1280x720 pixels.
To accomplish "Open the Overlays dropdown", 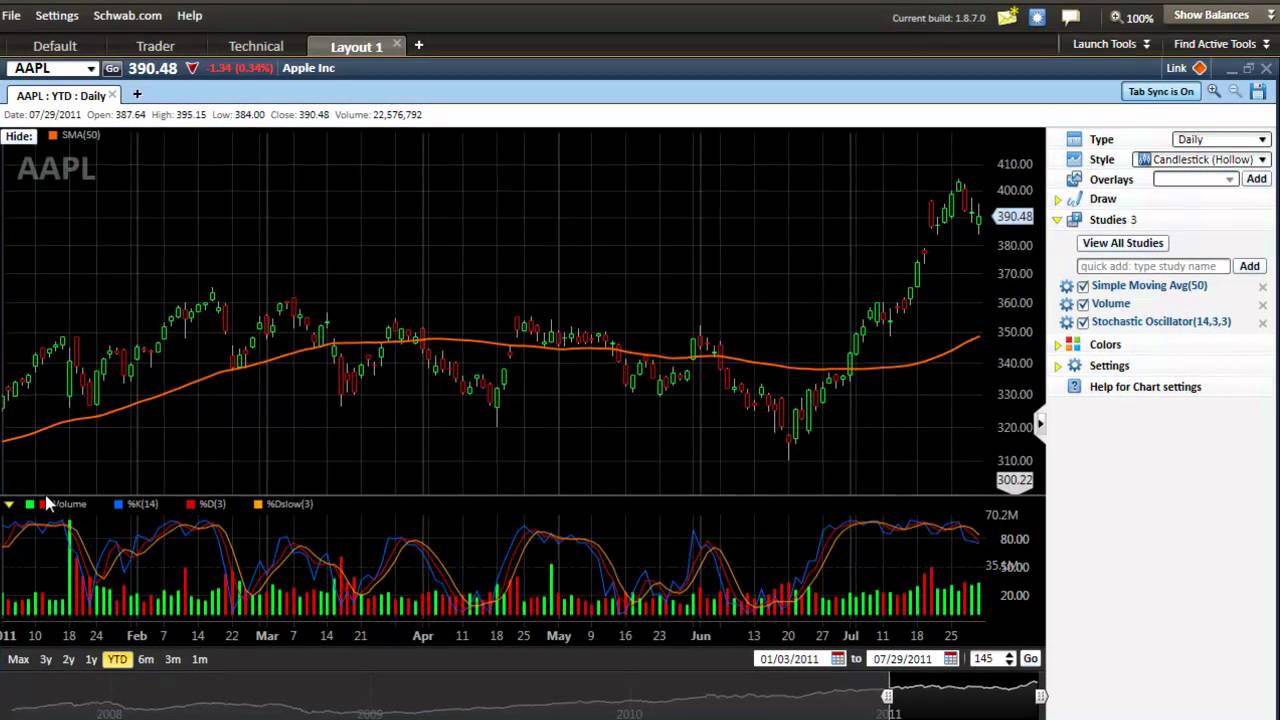I will pos(1196,179).
